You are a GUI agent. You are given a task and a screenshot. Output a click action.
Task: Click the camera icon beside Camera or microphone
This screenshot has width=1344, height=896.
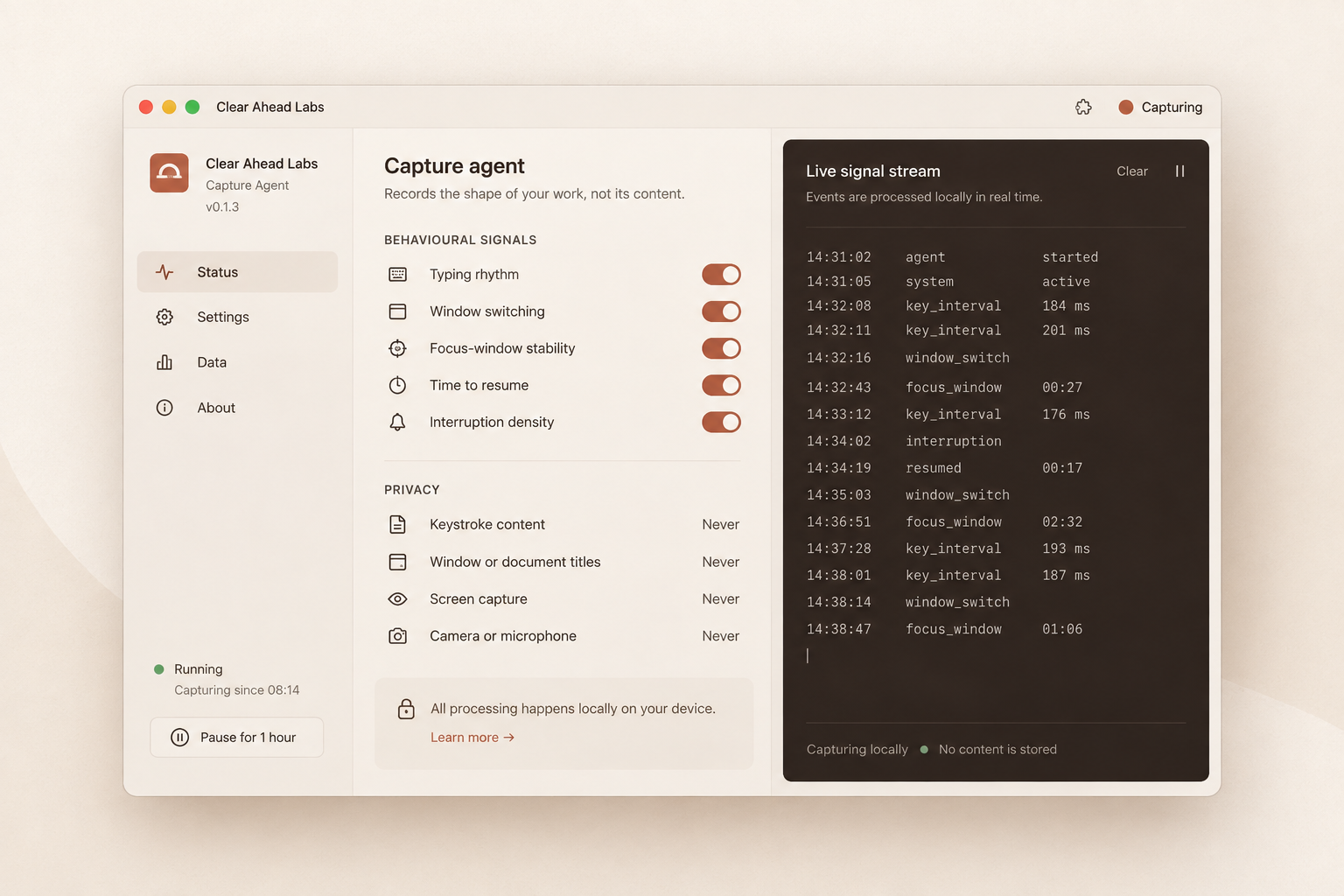[397, 636]
